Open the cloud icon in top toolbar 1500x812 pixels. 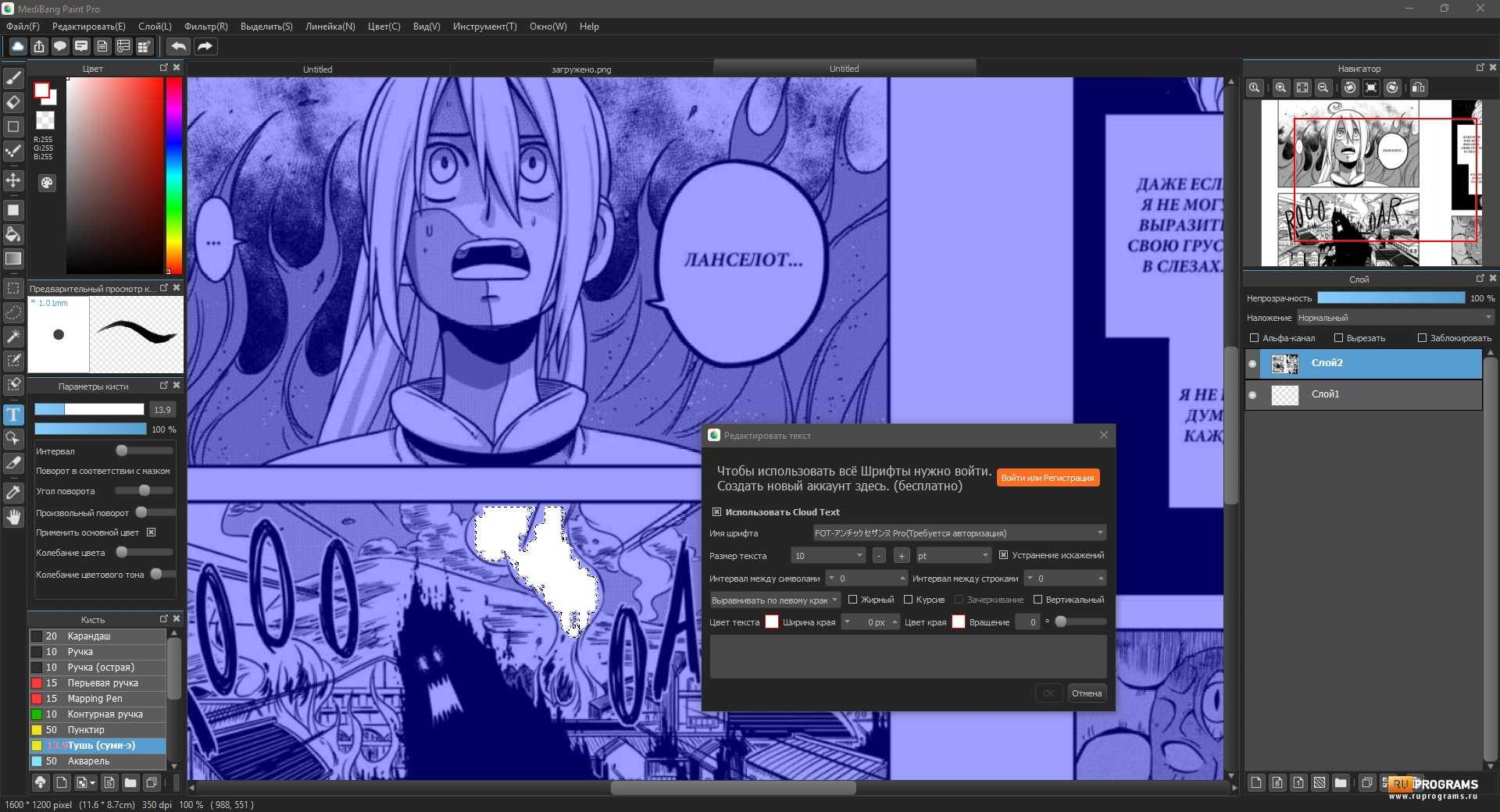17,46
